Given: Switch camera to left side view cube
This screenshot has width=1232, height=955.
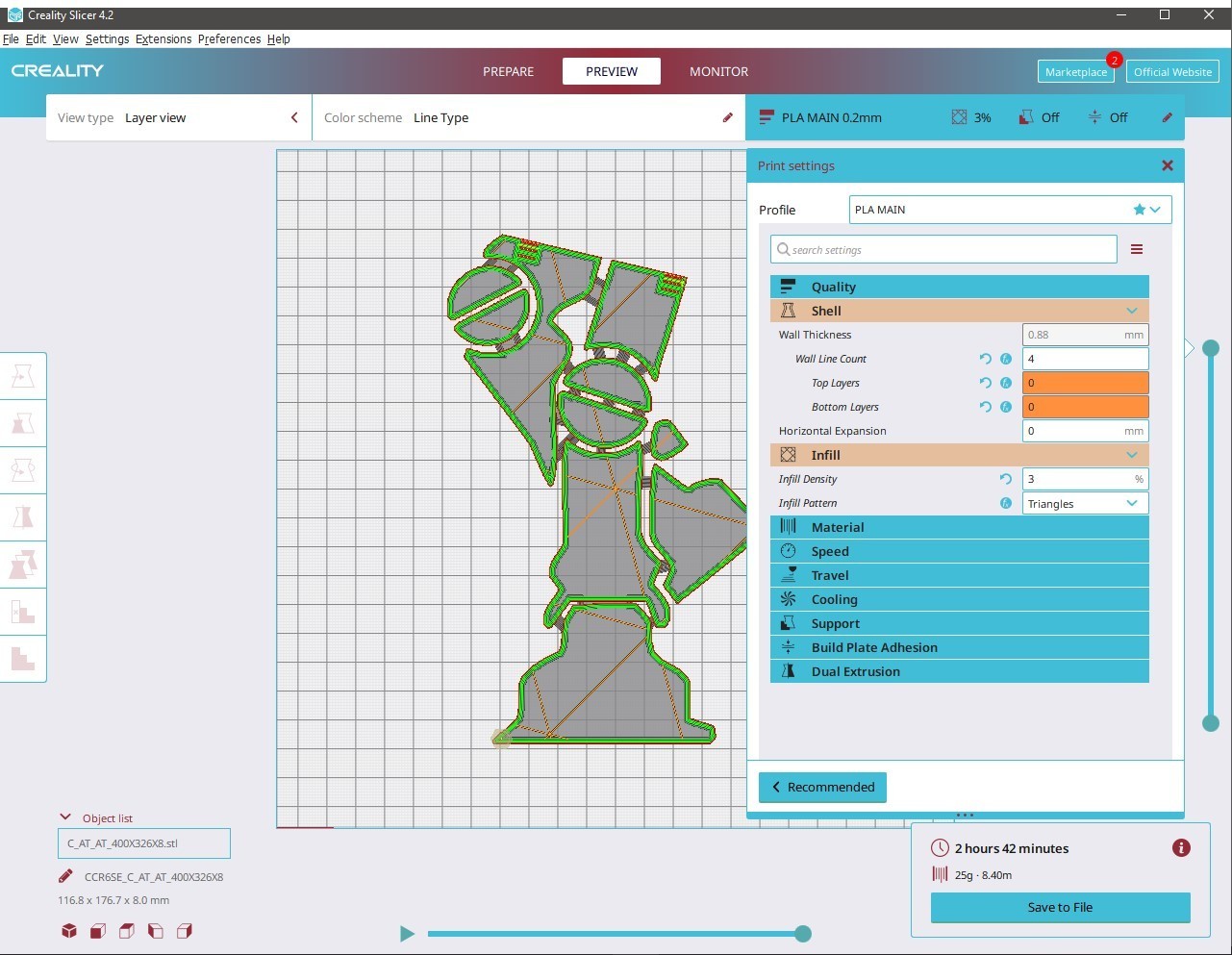Looking at the screenshot, I should [156, 930].
